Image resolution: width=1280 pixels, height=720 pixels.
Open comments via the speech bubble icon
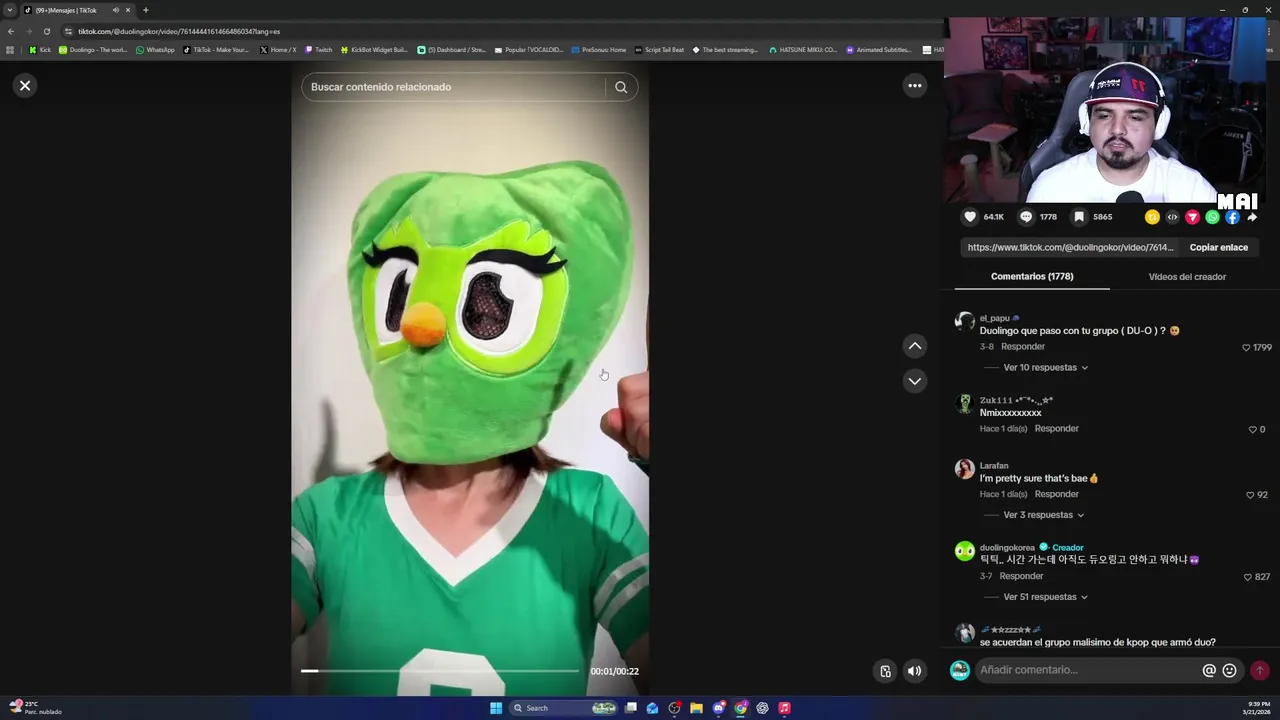[x=1026, y=217]
